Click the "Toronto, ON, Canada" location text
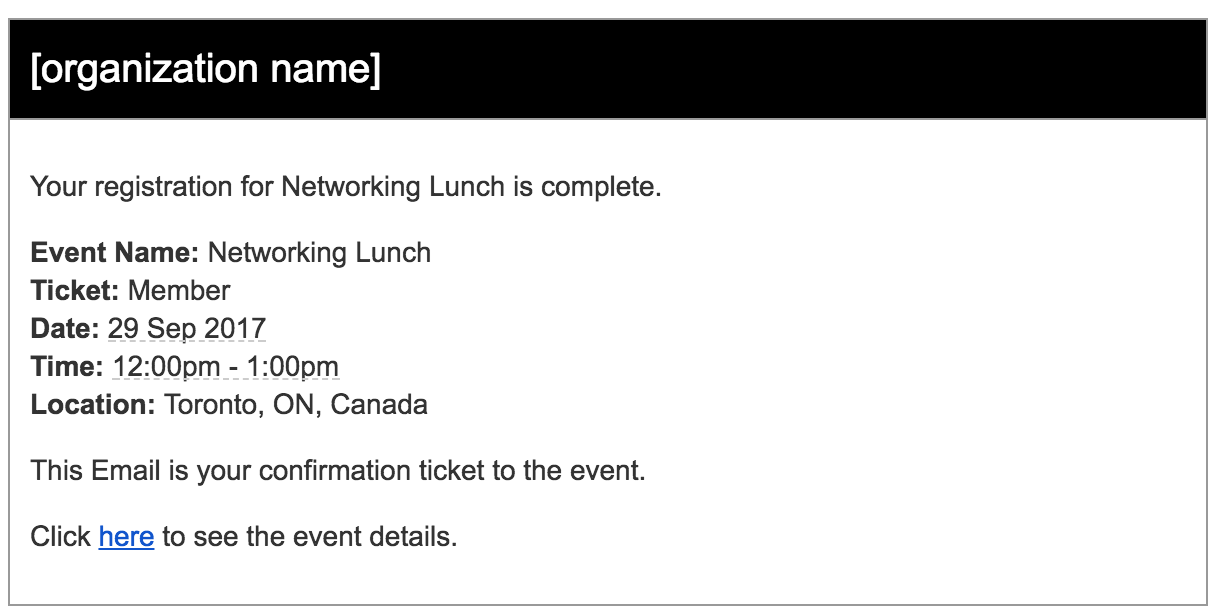 click(x=296, y=405)
